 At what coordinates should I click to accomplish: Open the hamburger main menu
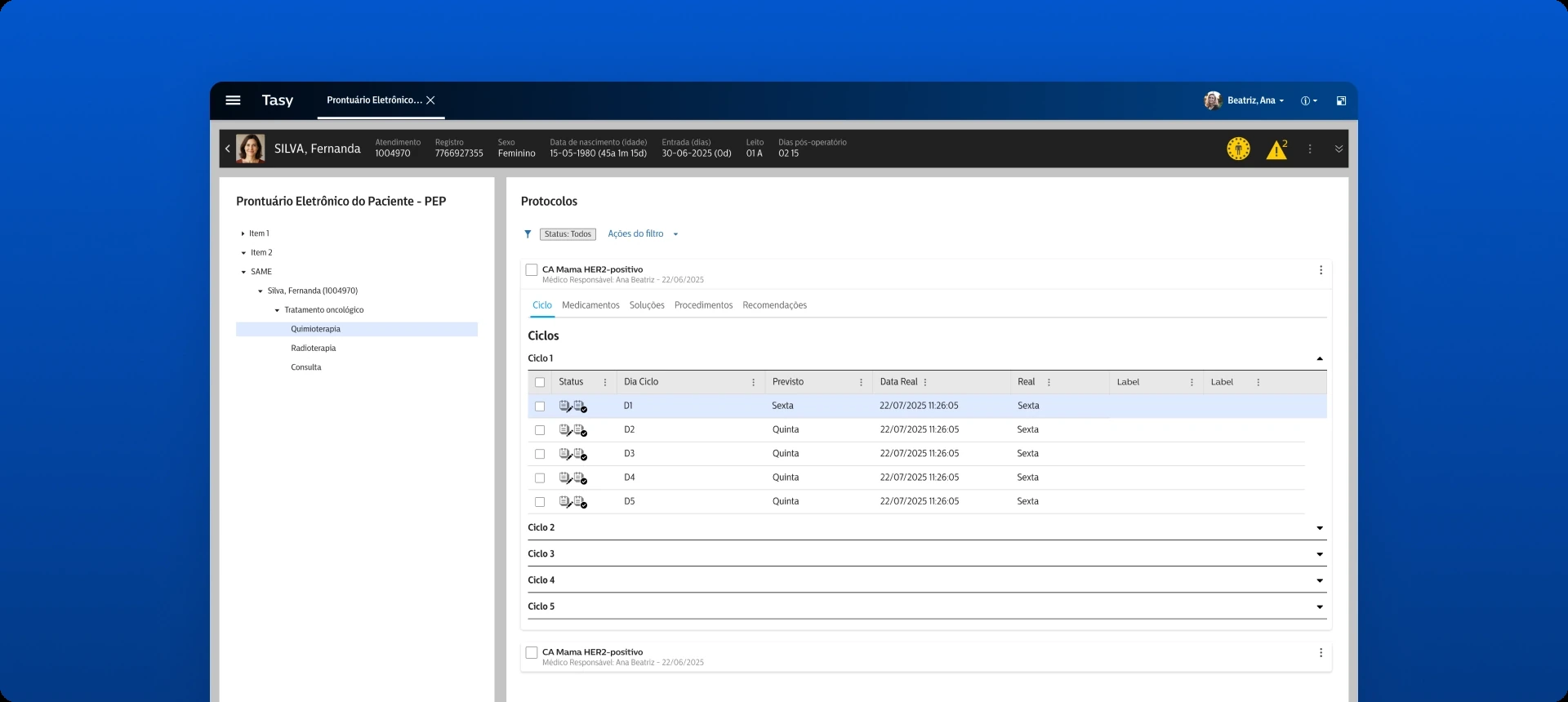tap(233, 100)
